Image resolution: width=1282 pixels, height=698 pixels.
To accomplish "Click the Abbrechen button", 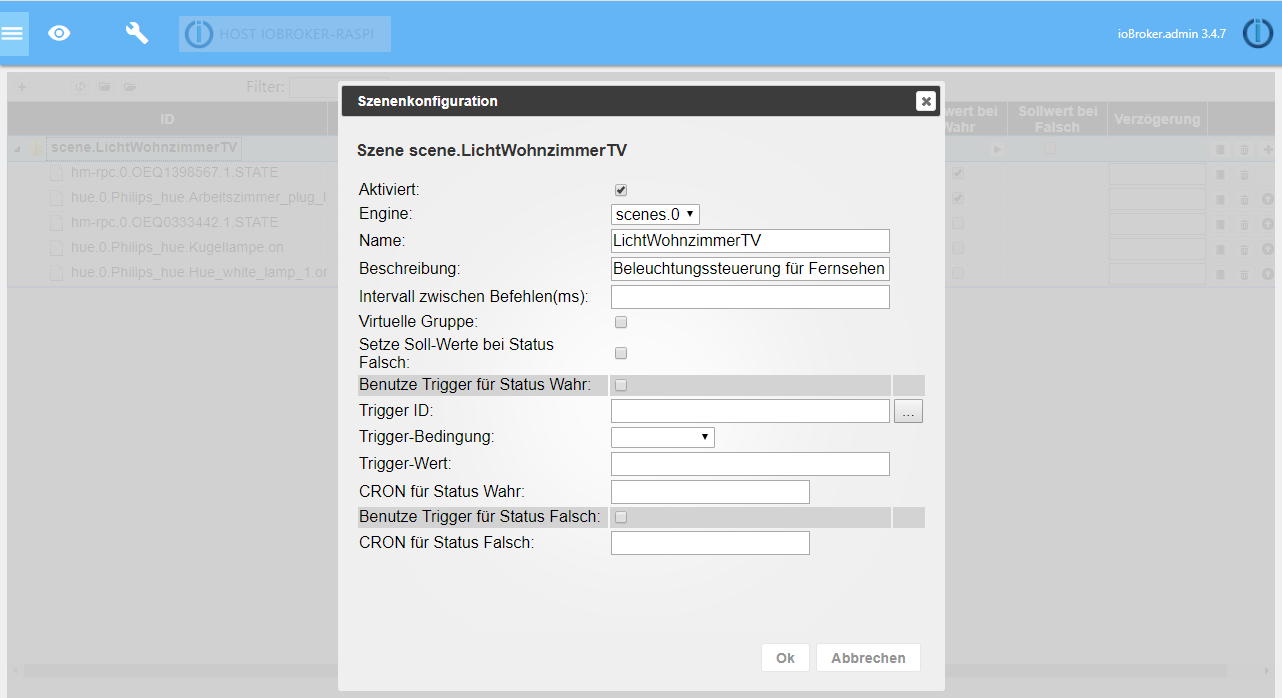I will tap(868, 658).
